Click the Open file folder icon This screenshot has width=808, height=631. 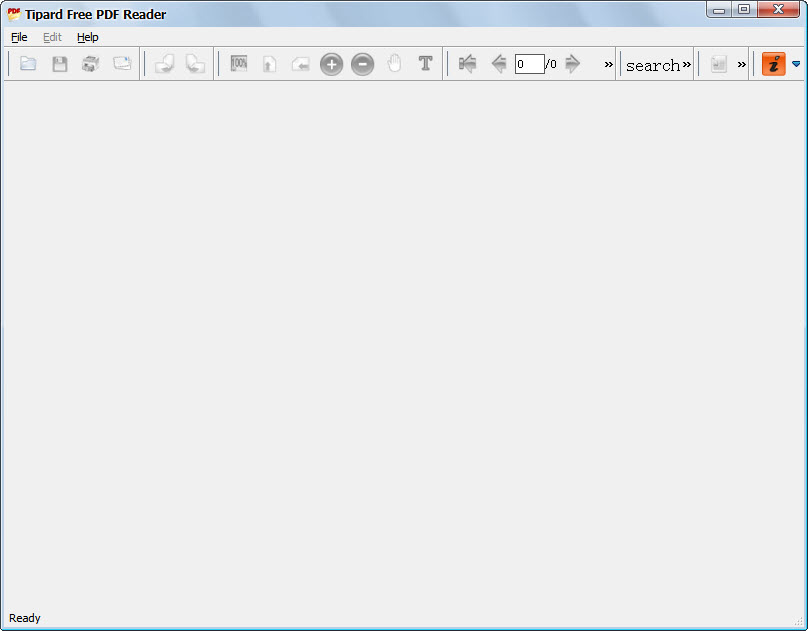tap(28, 64)
